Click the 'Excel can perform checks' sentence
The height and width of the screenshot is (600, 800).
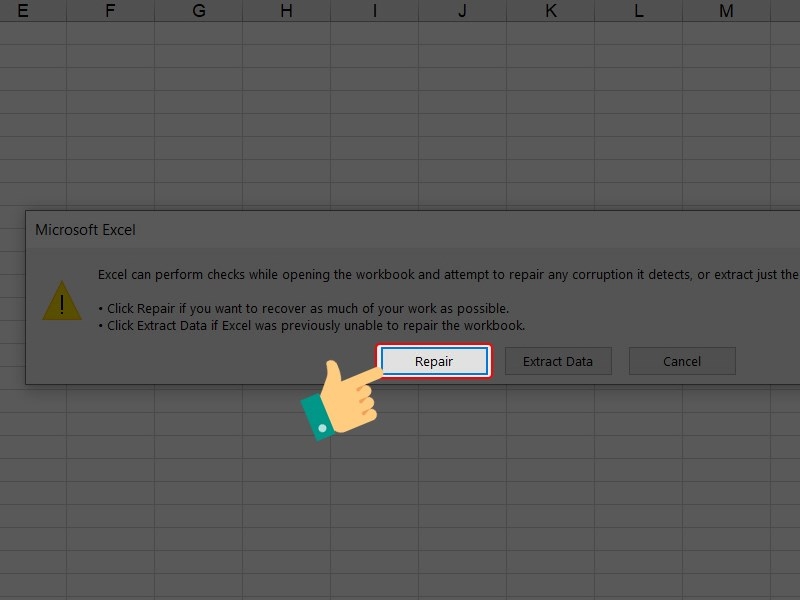tap(448, 274)
